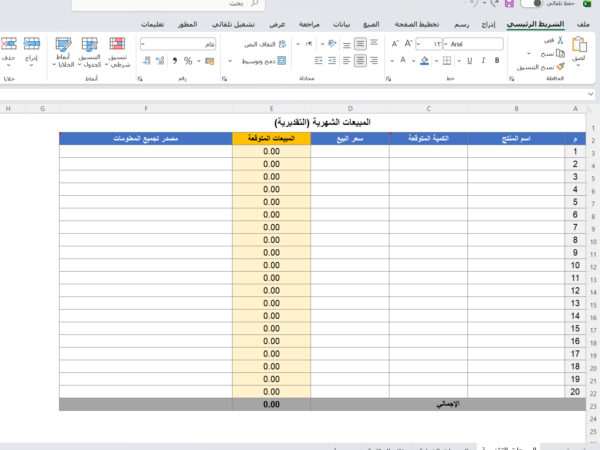This screenshot has width=600, height=450.
Task: Open the File tab
Action: (583, 24)
